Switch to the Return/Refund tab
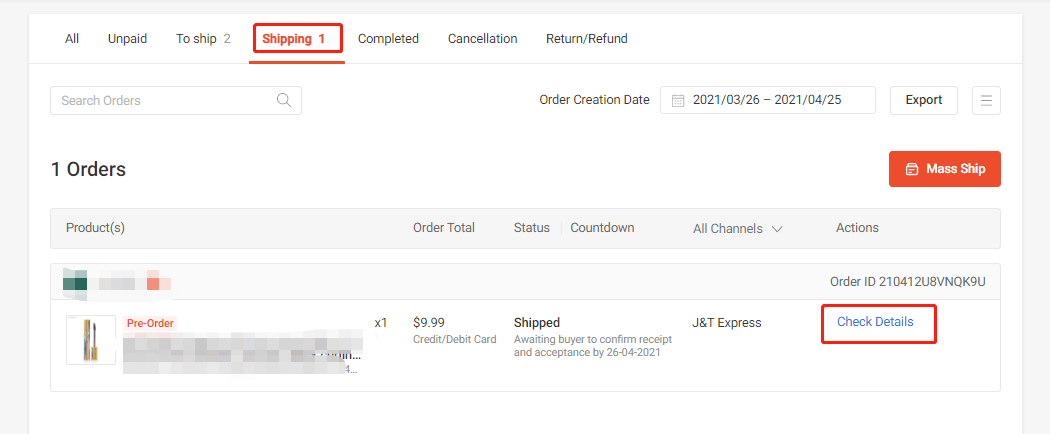Viewport: 1050px width, 434px height. (x=586, y=39)
